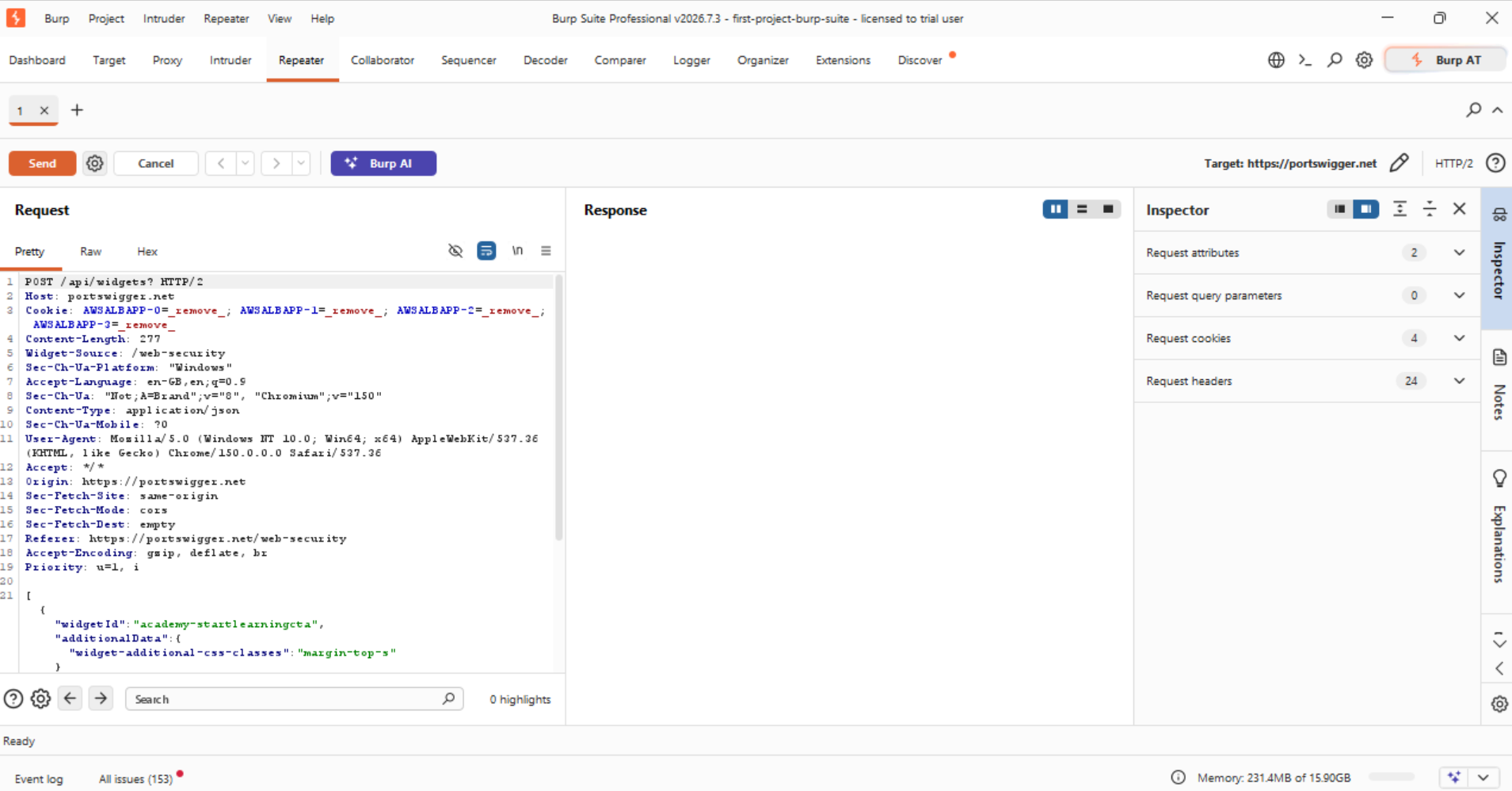Select the top-bottom response layout
Viewport: 1512px width, 791px height.
pos(1082,209)
